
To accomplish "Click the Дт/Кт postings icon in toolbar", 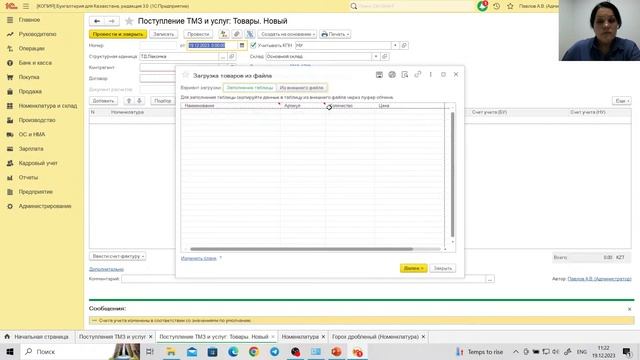I will pyautogui.click(x=223, y=34).
